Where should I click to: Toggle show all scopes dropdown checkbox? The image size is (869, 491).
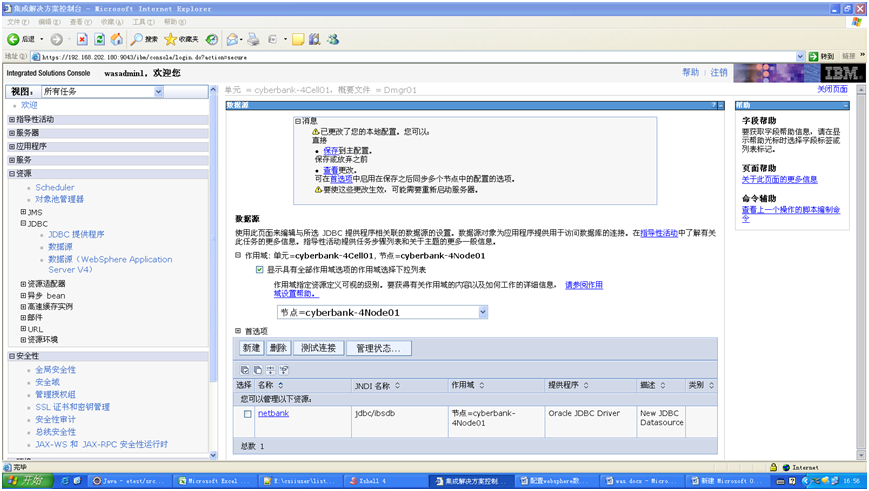click(259, 270)
